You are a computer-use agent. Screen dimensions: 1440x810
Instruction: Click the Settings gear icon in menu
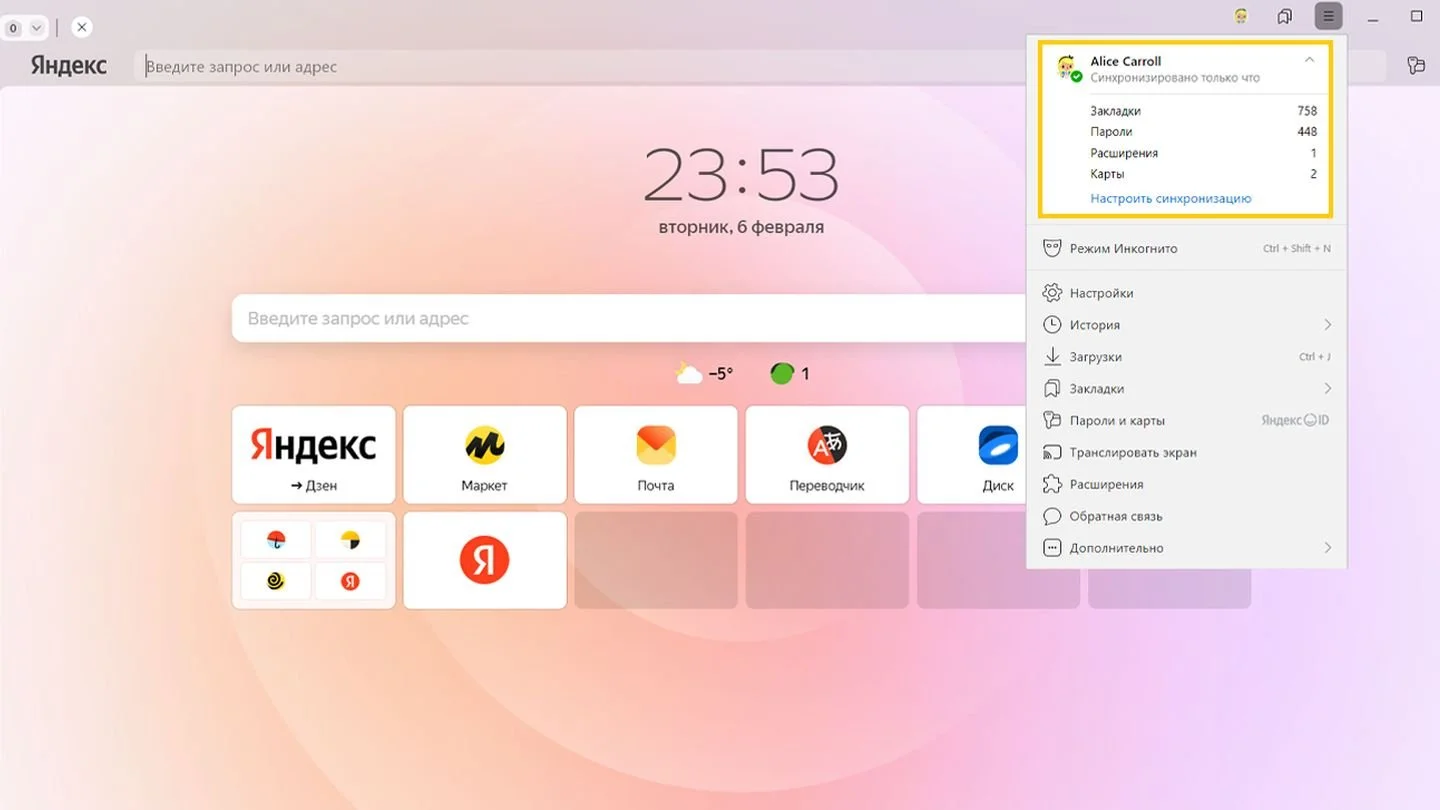pyautogui.click(x=1052, y=293)
